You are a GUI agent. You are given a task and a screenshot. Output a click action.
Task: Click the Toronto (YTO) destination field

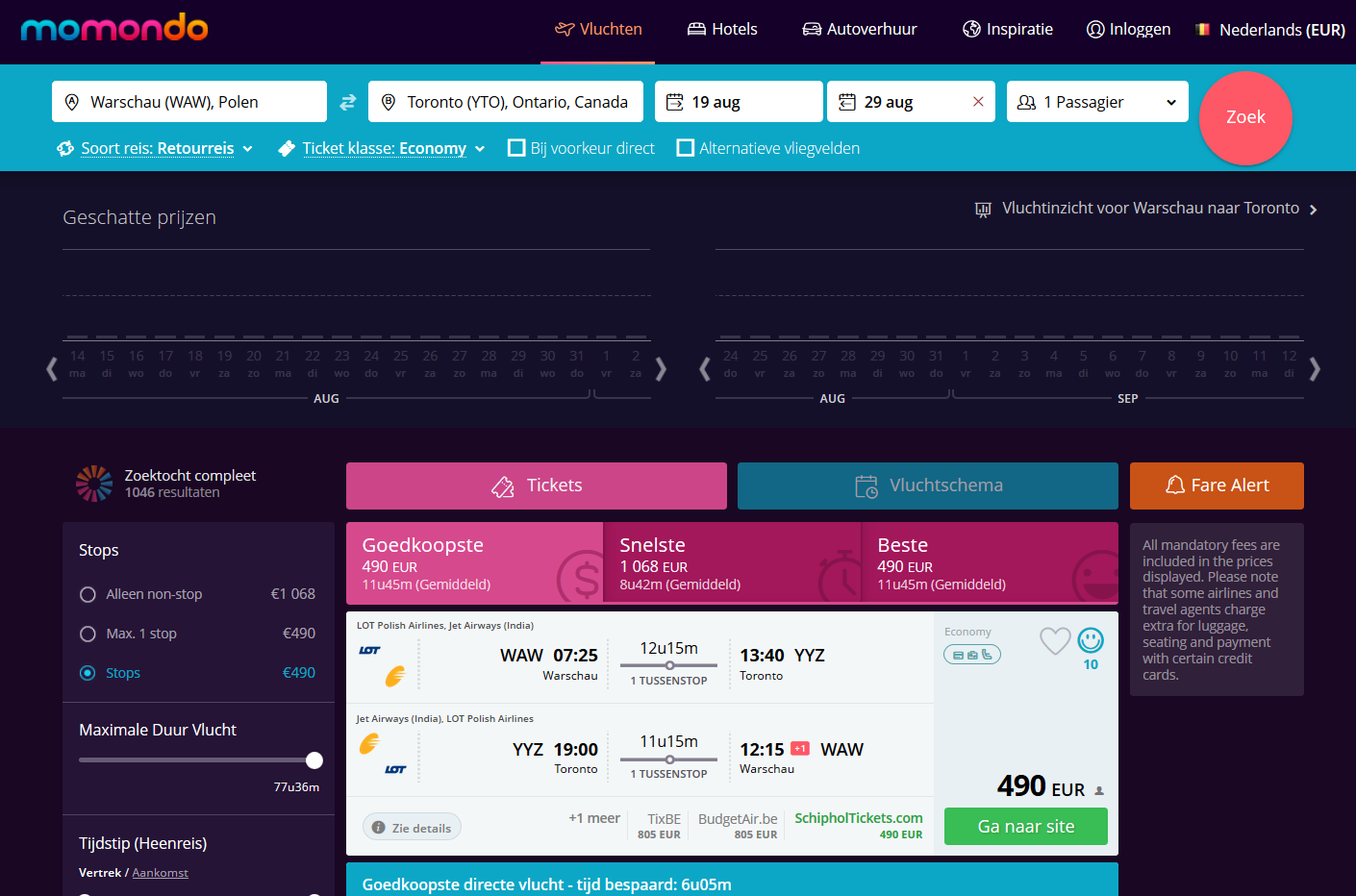click(x=506, y=102)
